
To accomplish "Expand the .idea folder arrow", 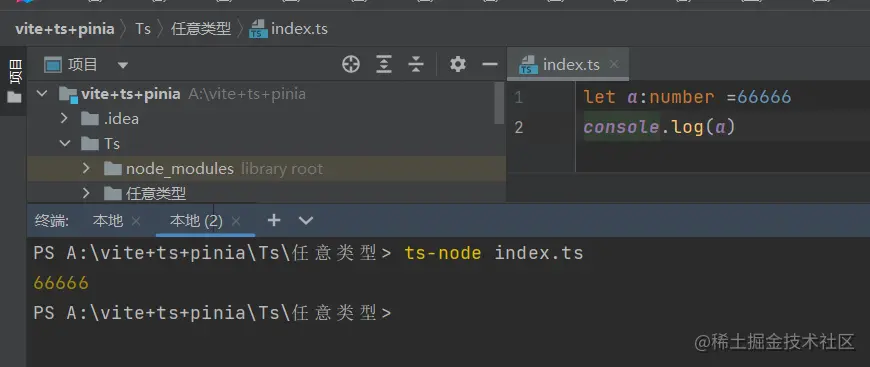I will [x=64, y=118].
